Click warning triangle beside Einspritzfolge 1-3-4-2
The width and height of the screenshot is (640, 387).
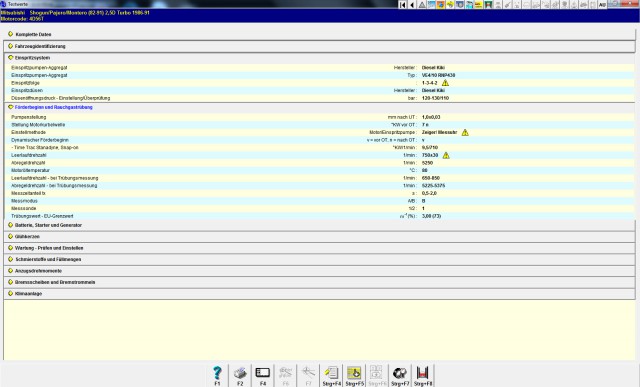445,83
